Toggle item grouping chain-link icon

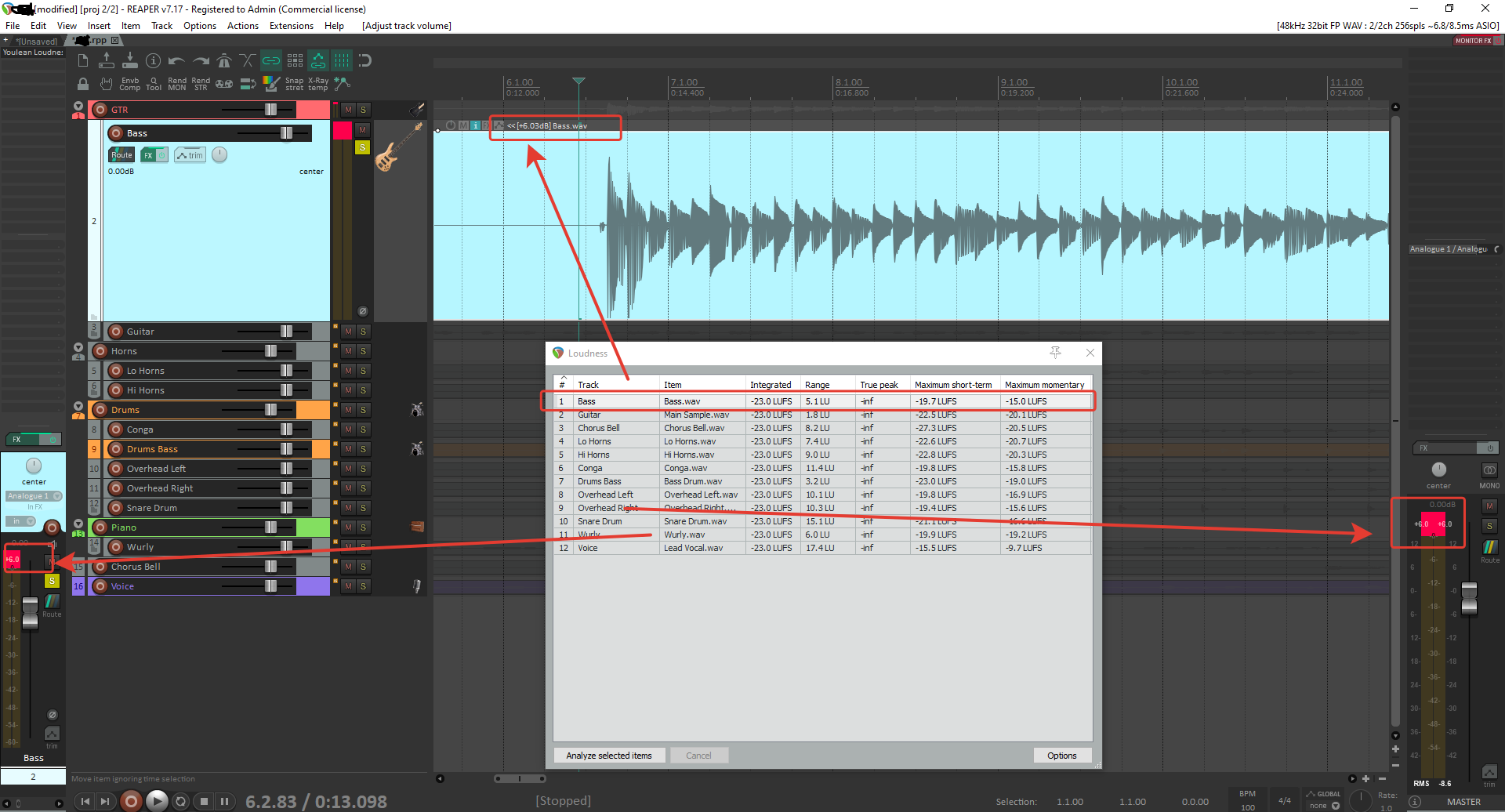pos(271,60)
